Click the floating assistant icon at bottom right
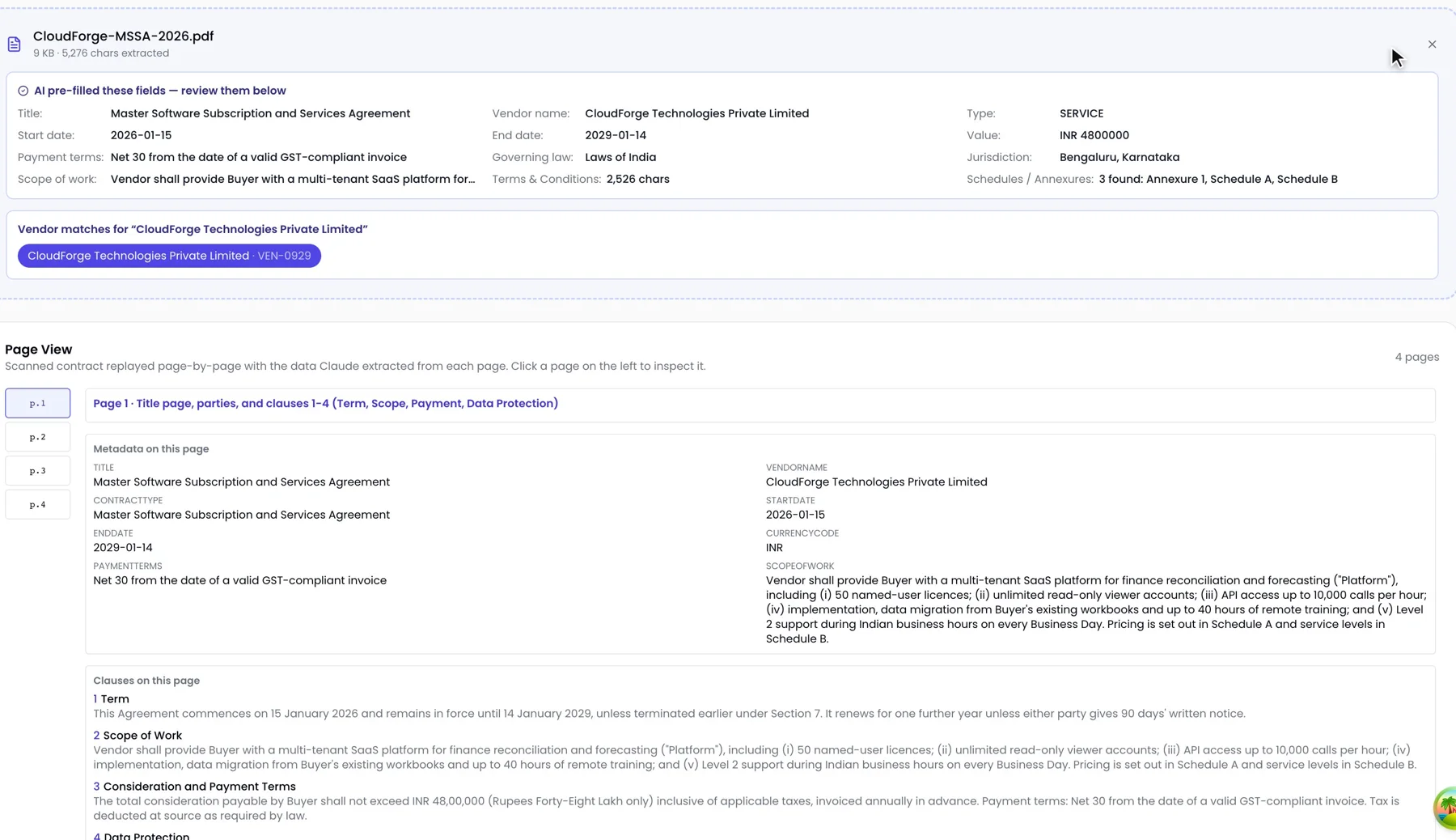 (1445, 808)
